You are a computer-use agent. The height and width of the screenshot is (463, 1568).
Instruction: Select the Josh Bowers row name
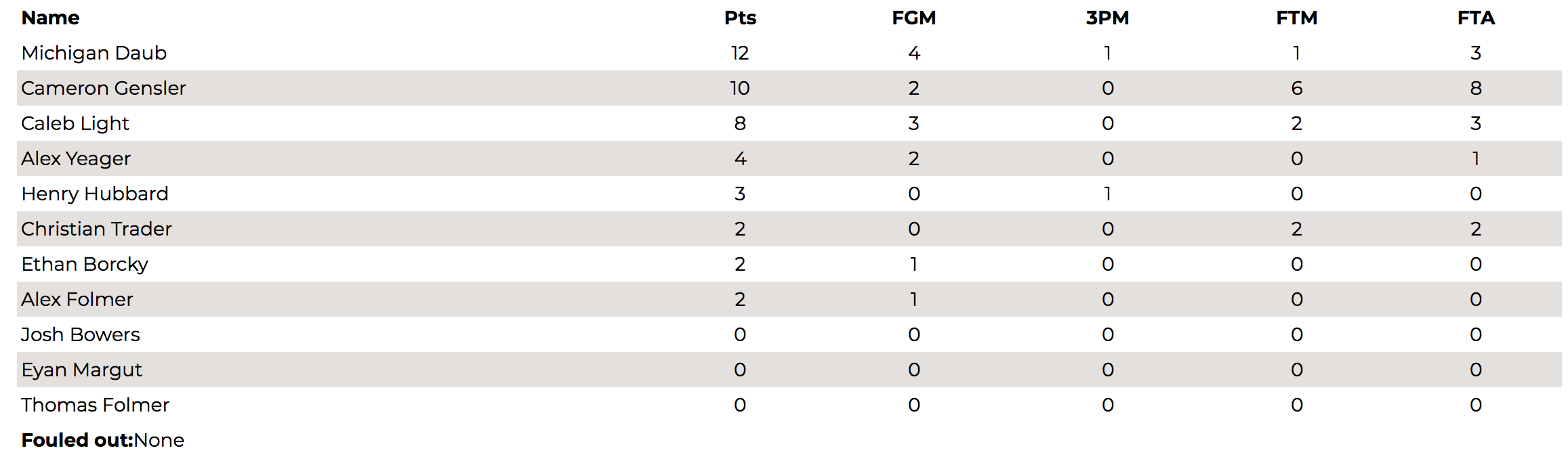pos(81,334)
